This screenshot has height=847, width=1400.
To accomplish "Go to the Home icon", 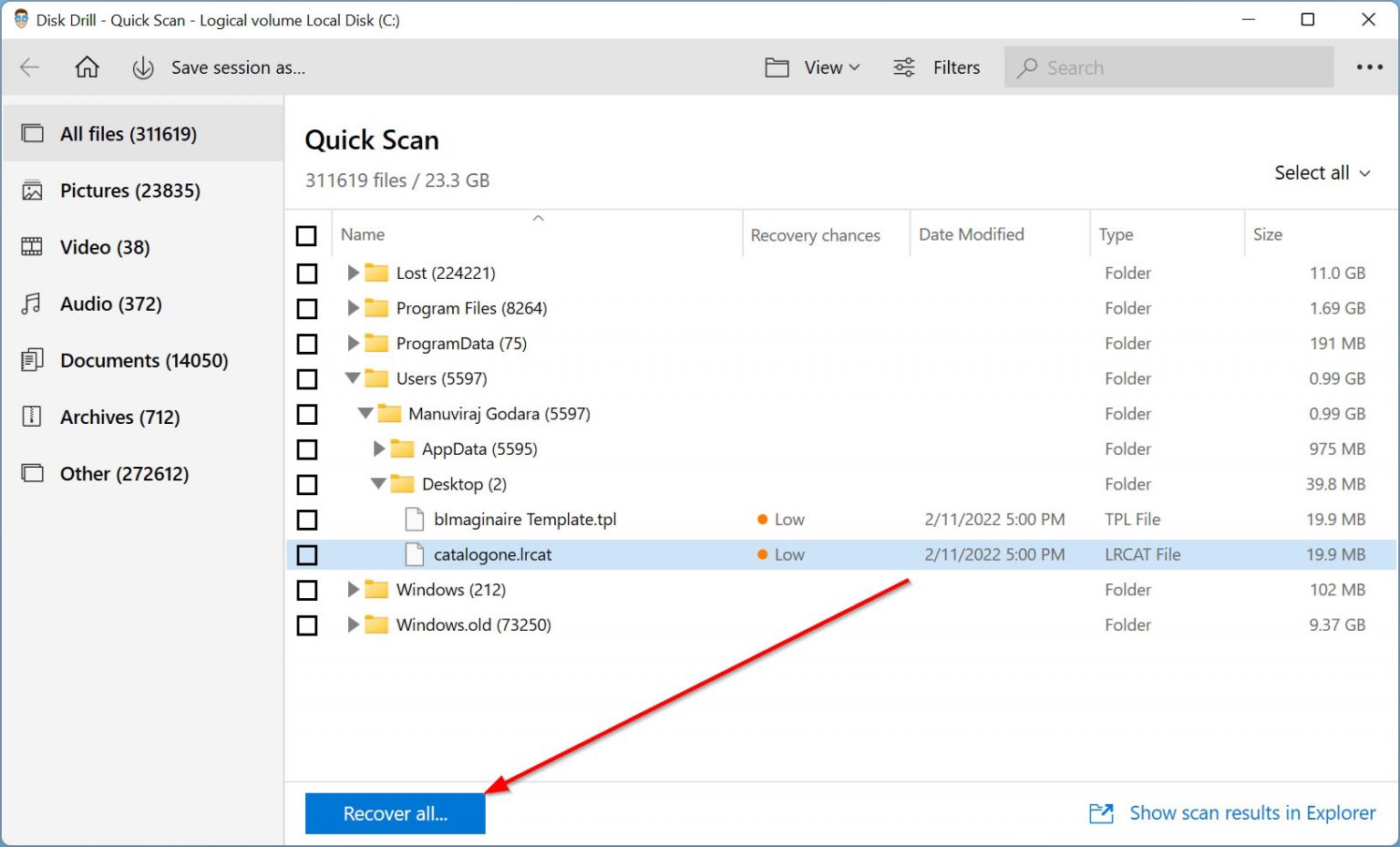I will (x=87, y=67).
